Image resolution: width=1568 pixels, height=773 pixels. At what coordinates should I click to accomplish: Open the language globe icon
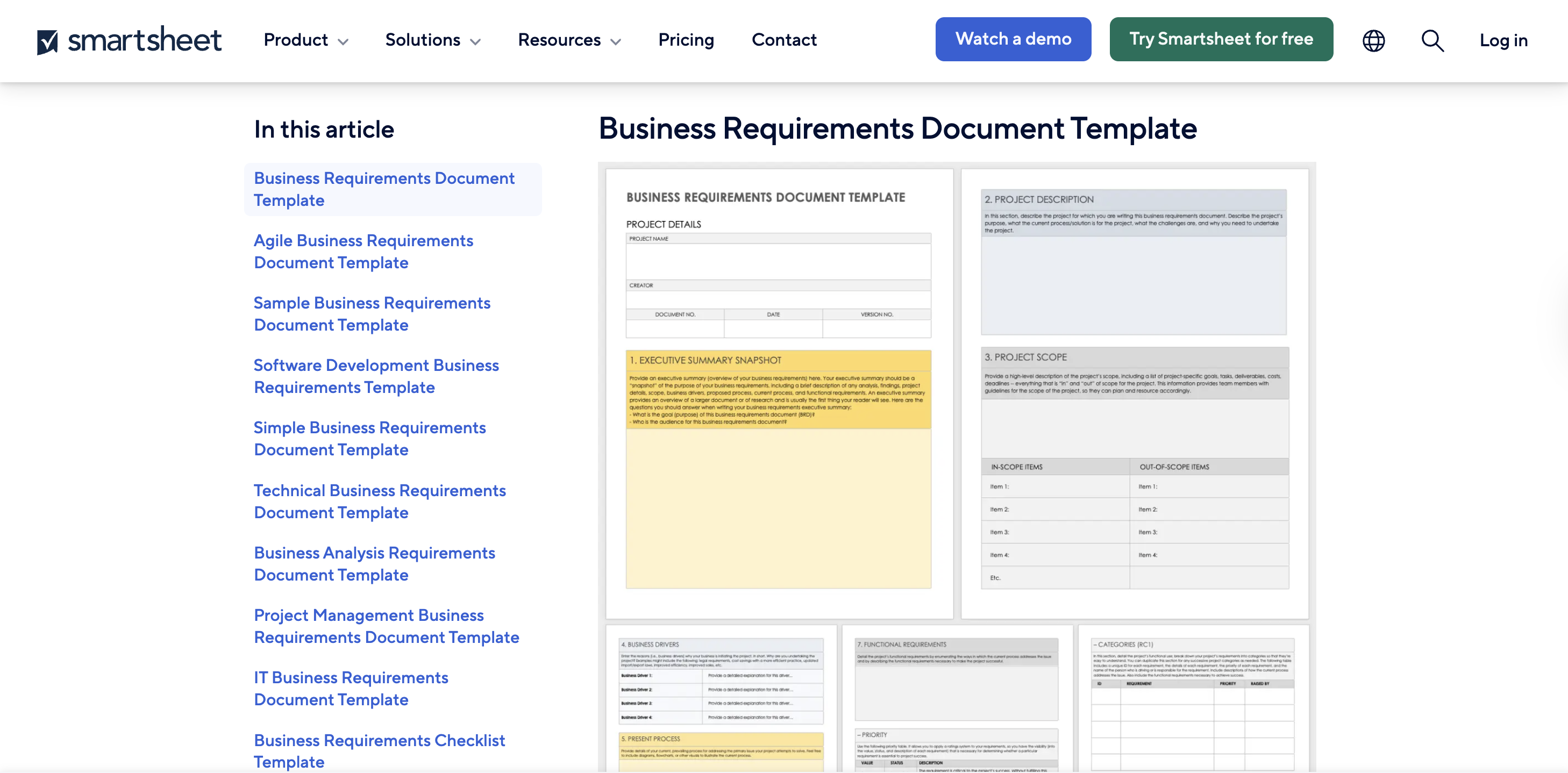[x=1373, y=41]
